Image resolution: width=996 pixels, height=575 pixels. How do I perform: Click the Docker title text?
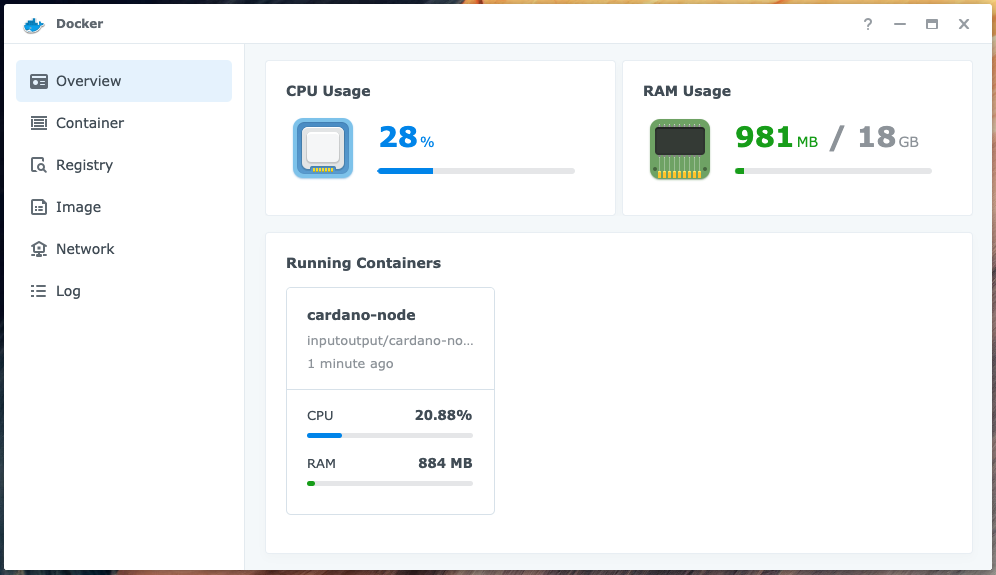click(x=79, y=24)
